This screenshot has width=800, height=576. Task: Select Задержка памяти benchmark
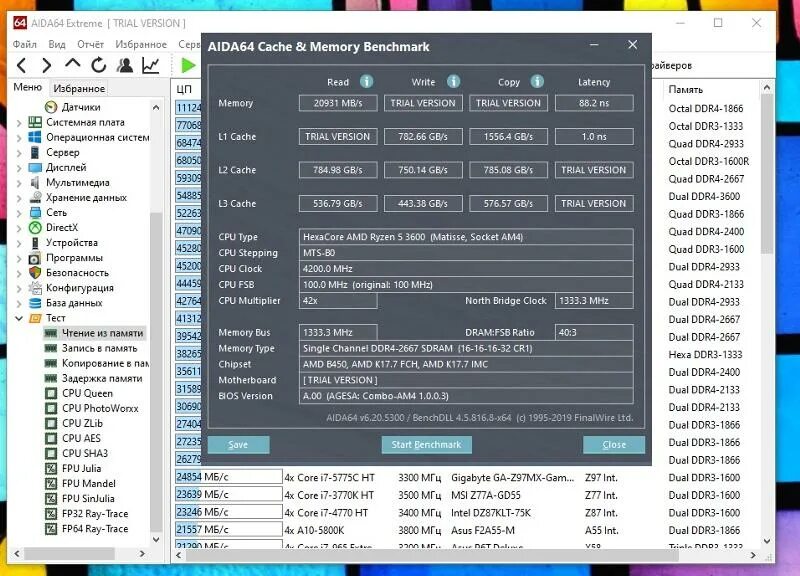102,378
